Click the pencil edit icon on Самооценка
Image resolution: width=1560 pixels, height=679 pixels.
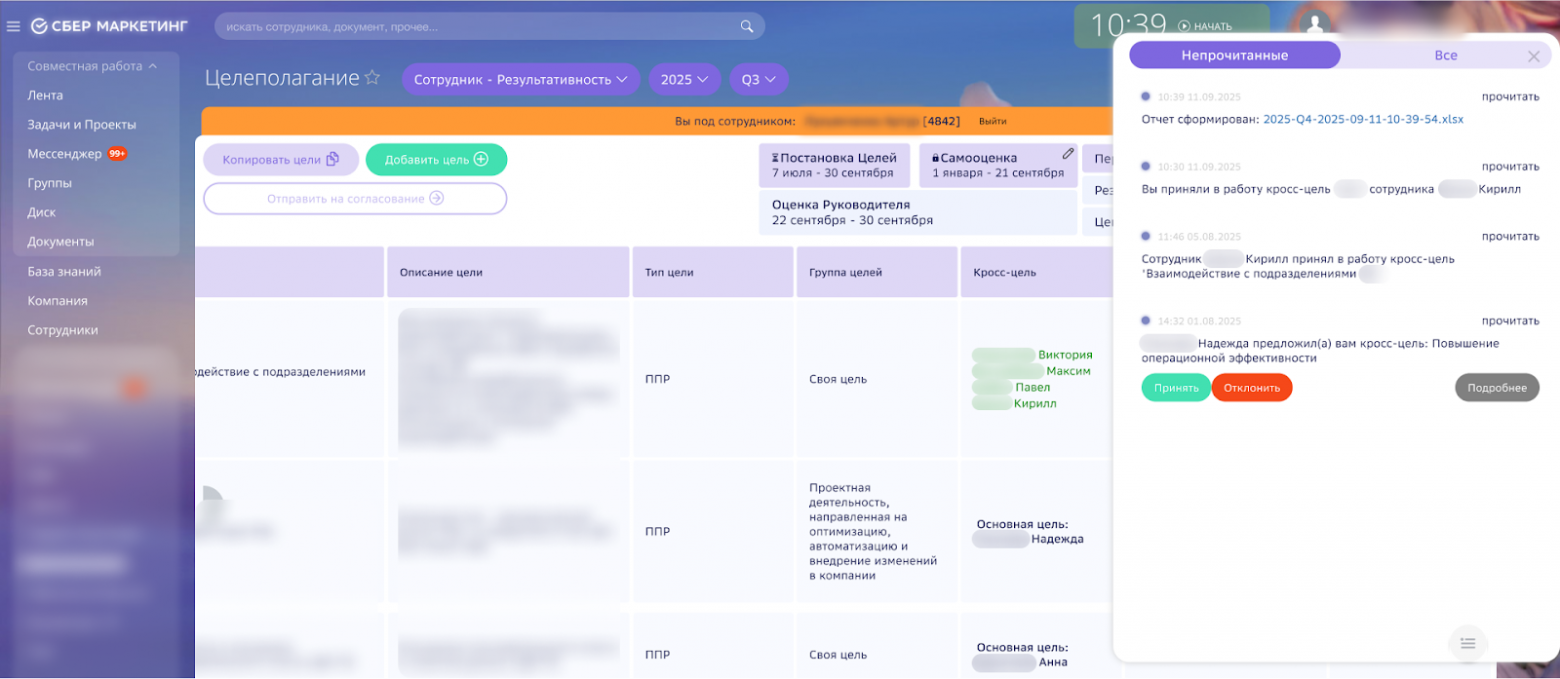coord(1068,154)
